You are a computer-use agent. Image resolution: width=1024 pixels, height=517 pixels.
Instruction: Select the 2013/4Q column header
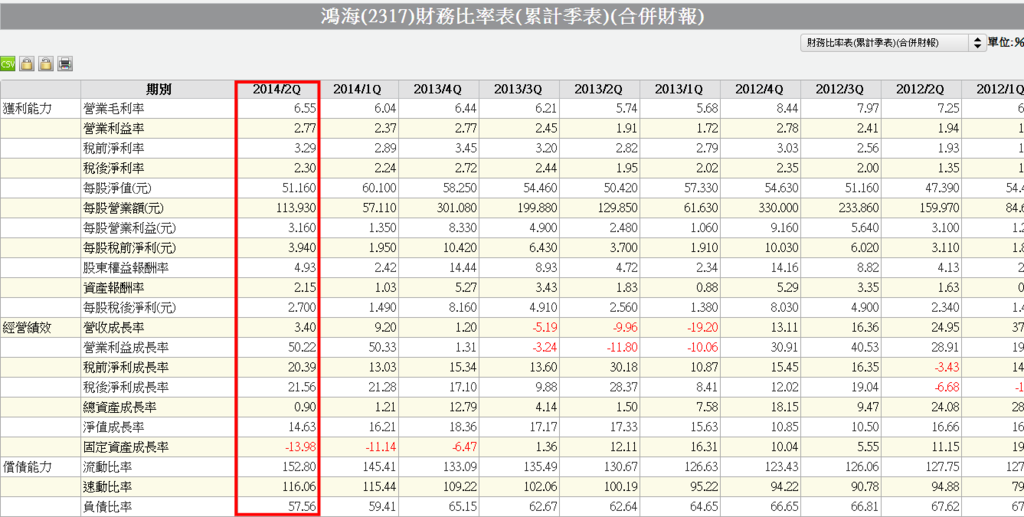coord(439,89)
